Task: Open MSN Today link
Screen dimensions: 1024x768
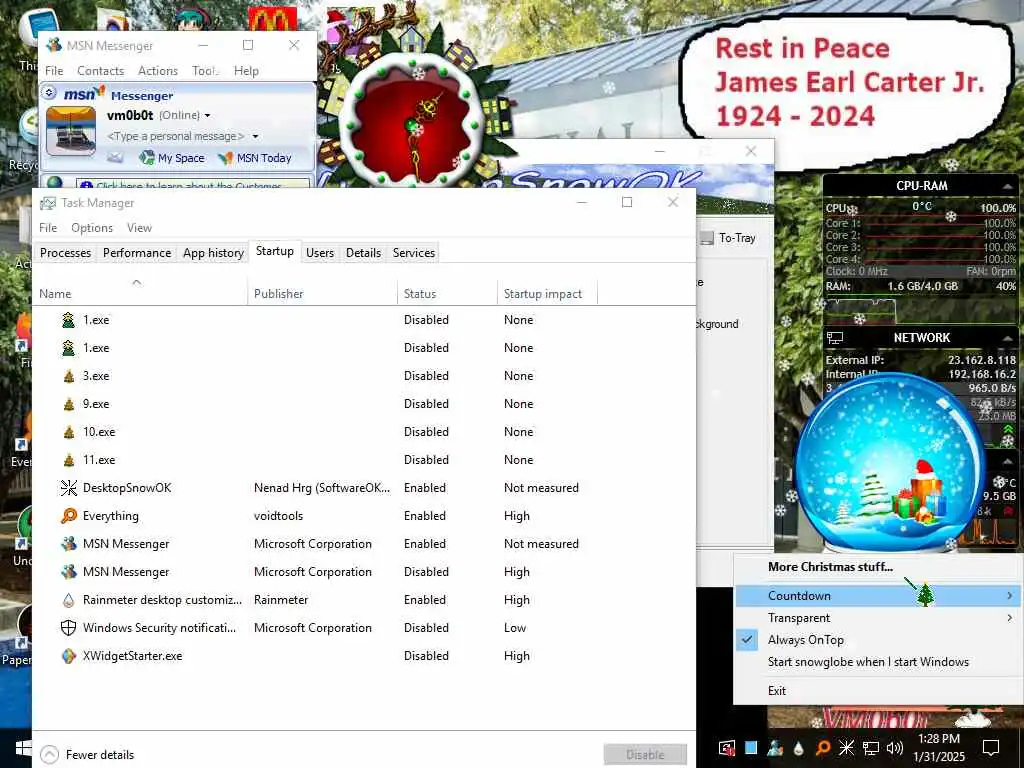Action: 255,157
